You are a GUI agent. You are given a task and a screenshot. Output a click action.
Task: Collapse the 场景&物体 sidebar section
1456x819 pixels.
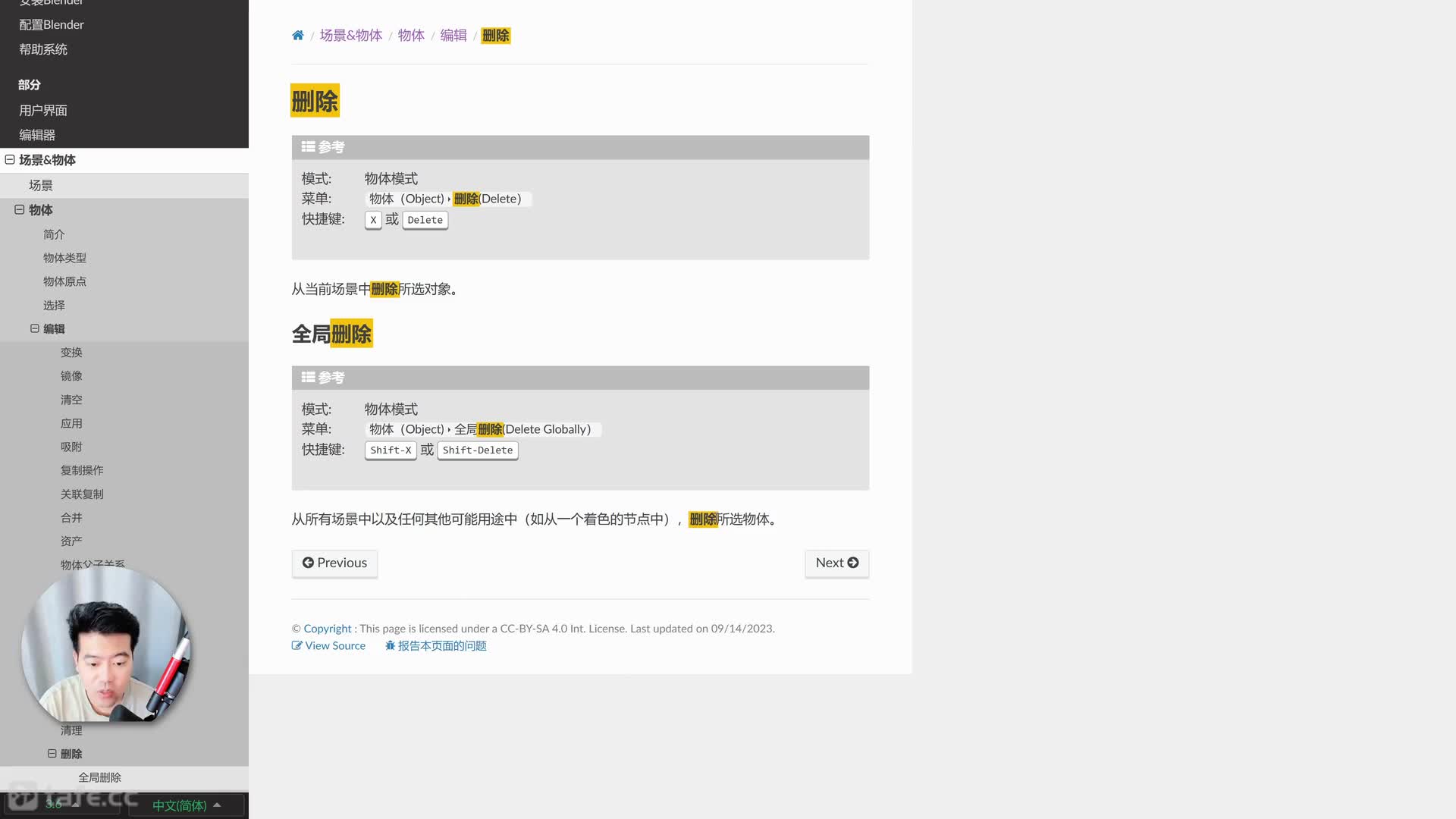(10, 160)
